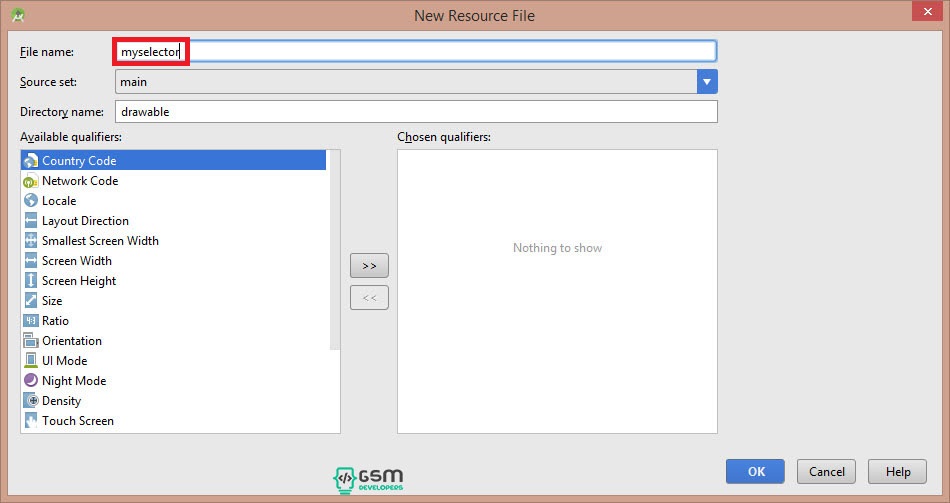The height and width of the screenshot is (503, 950).
Task: Select the Size qualifier text
Action: [x=51, y=301]
